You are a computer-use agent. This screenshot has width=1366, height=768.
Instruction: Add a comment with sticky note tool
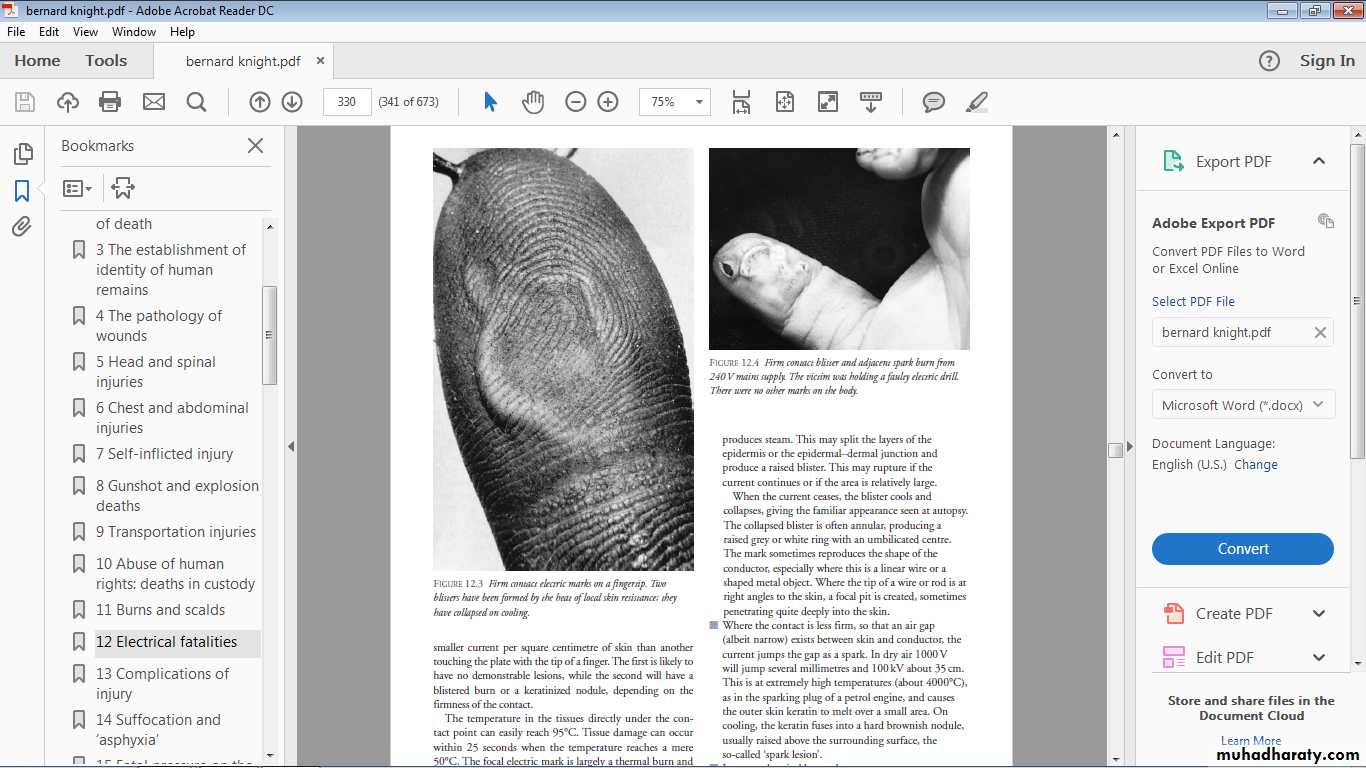(x=934, y=102)
